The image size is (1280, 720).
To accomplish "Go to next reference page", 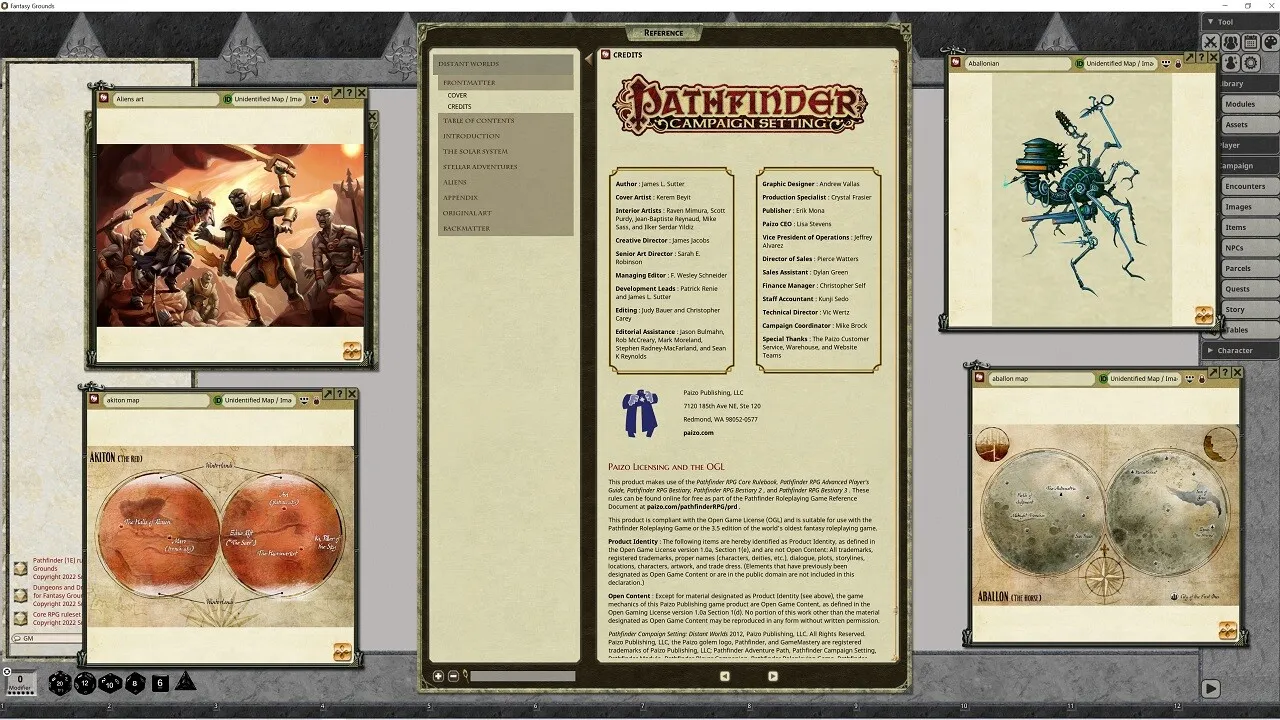I will click(x=772, y=676).
